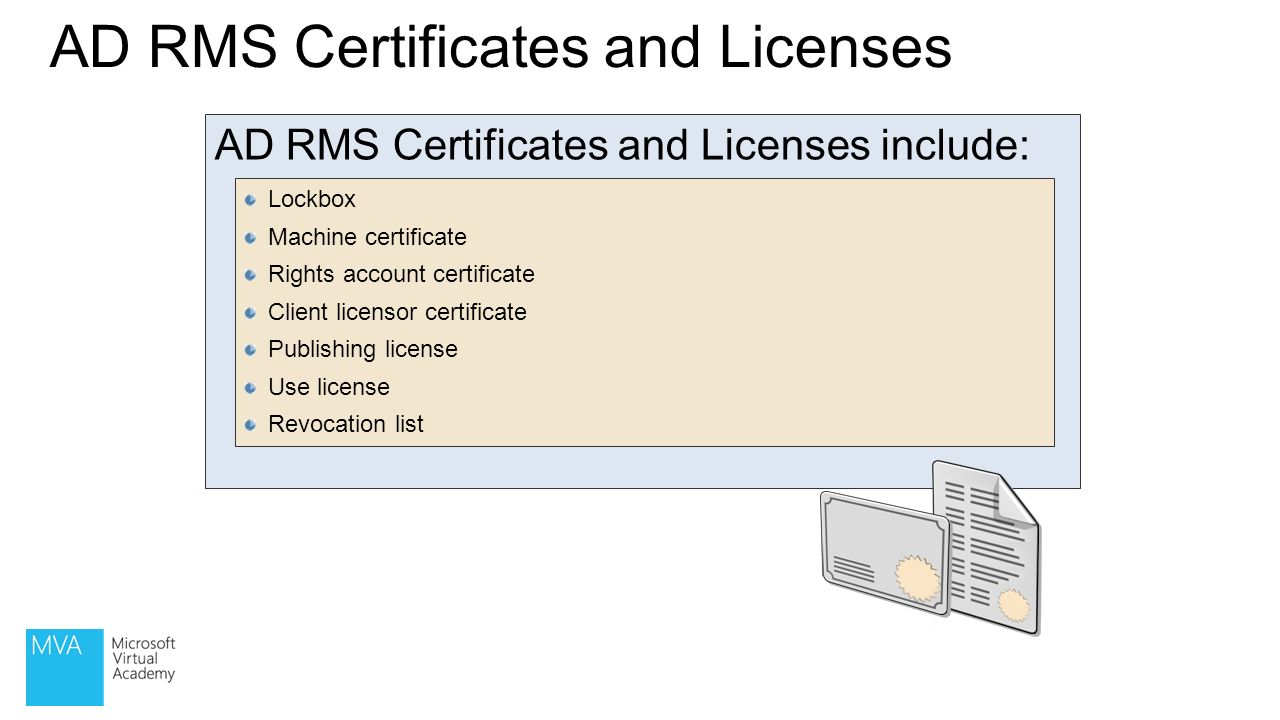Click the bullet beside Lockbox
Viewport: 1280px width, 720px height.
251,199
